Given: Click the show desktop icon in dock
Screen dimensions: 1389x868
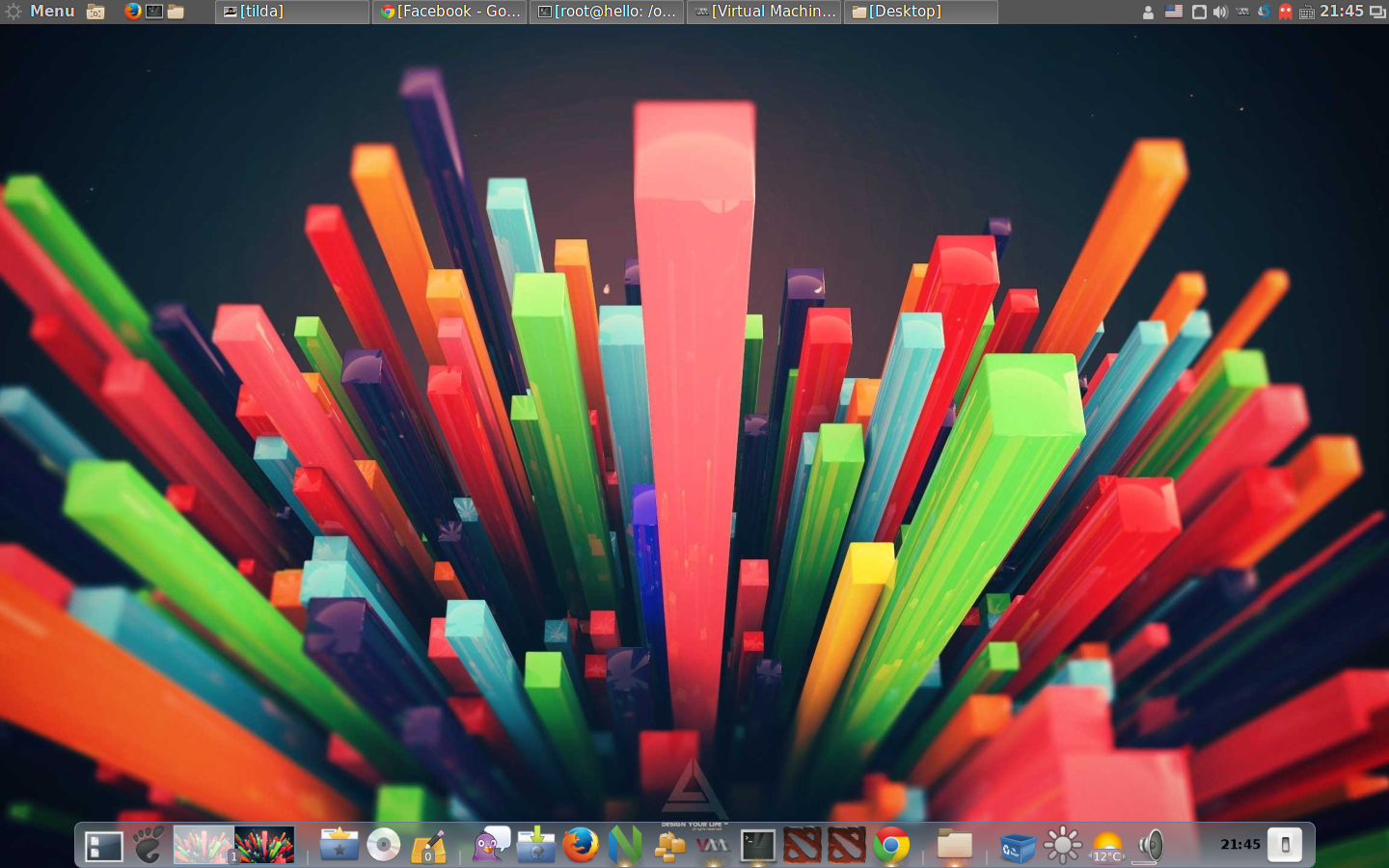Looking at the screenshot, I should (x=103, y=846).
